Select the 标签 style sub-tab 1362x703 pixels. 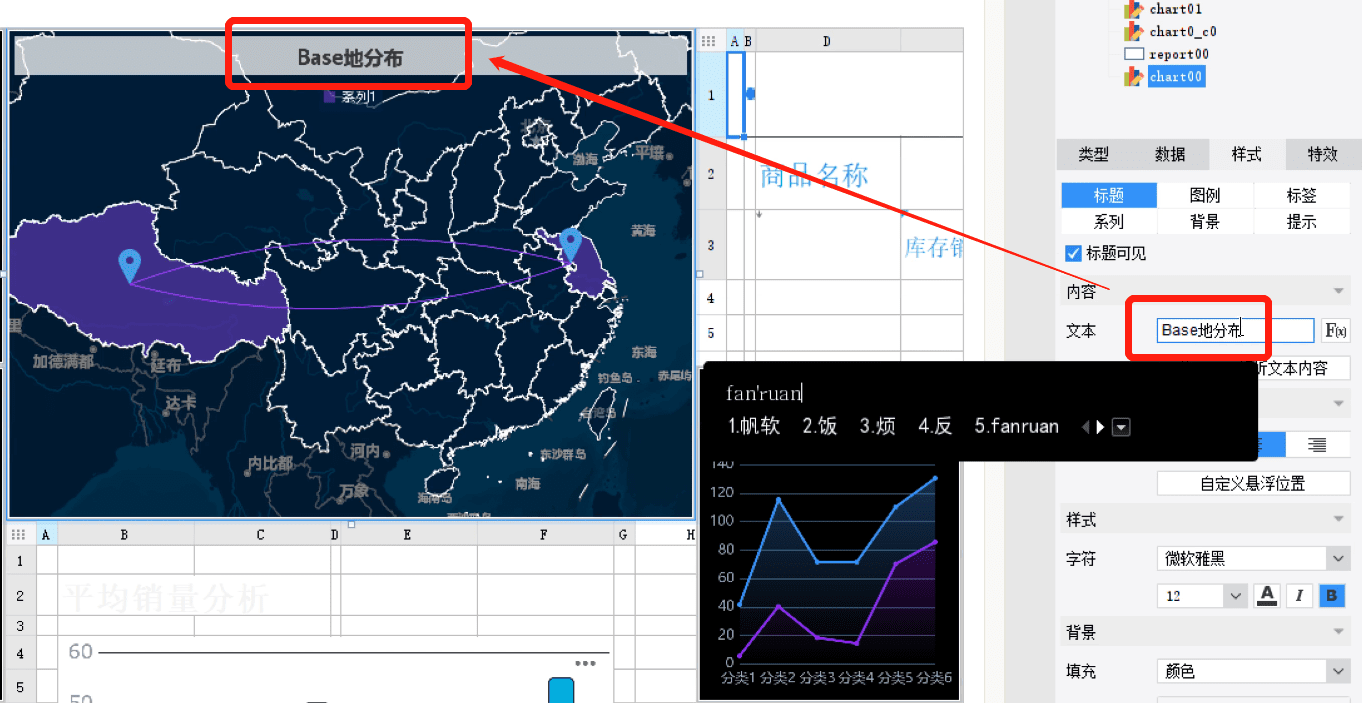coord(1302,196)
